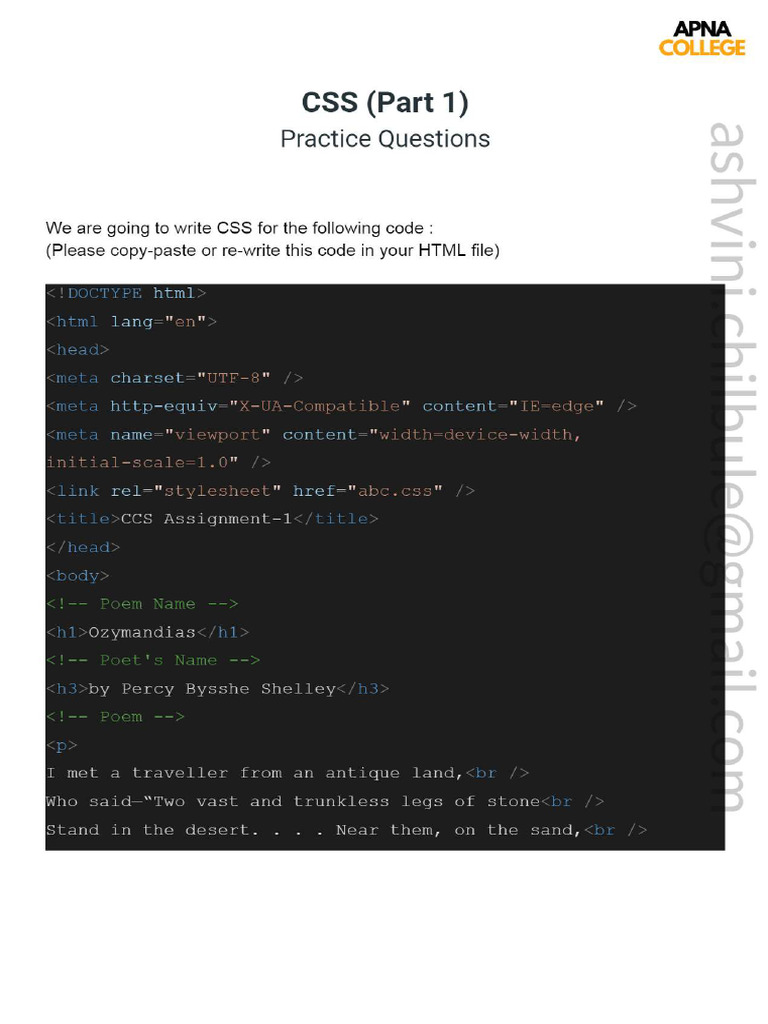Click the "CSS (Part 1)" heading
Screen dimensions: 768x1024
point(385,102)
